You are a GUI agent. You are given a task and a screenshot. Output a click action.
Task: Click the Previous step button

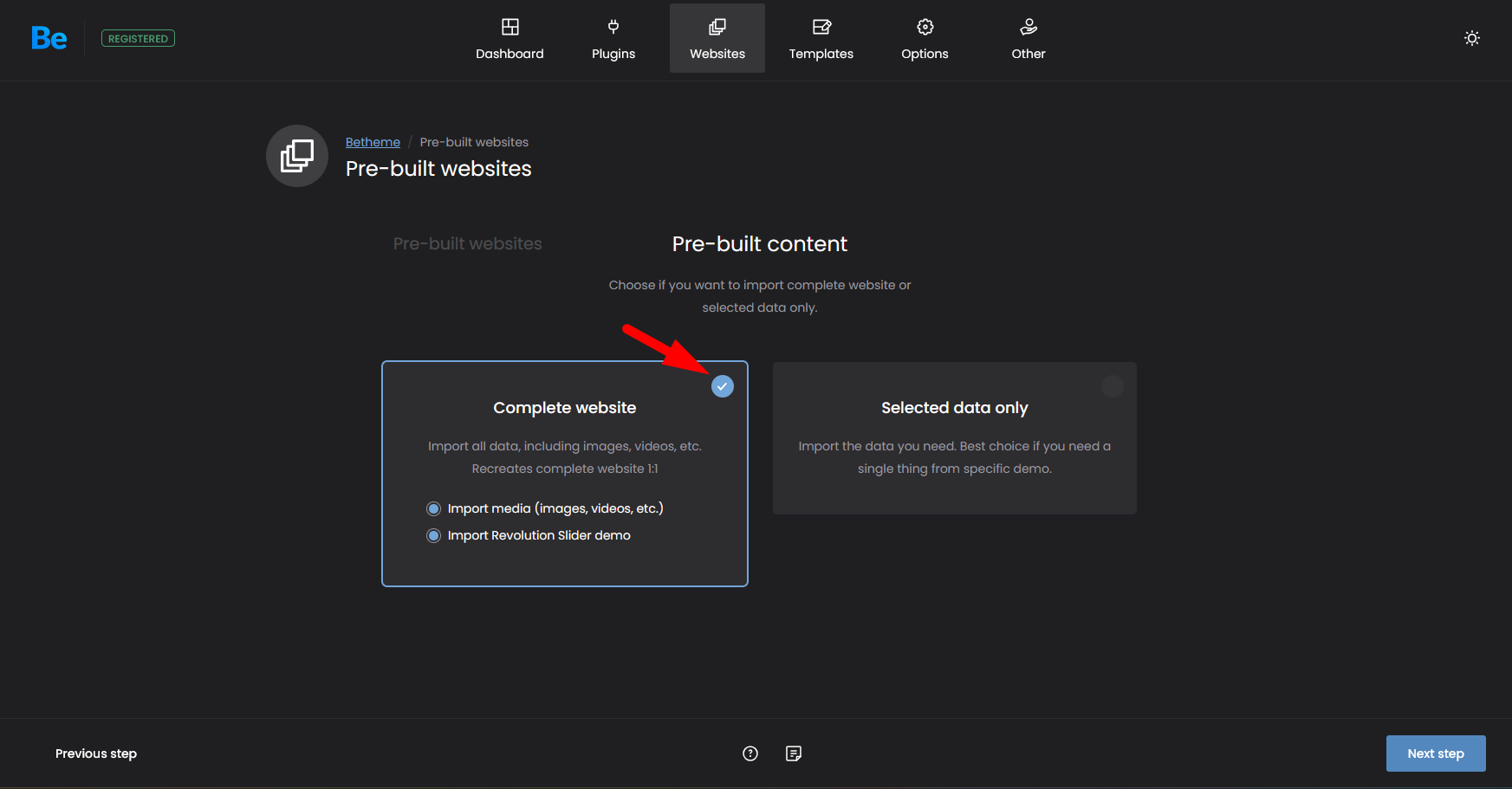96,753
